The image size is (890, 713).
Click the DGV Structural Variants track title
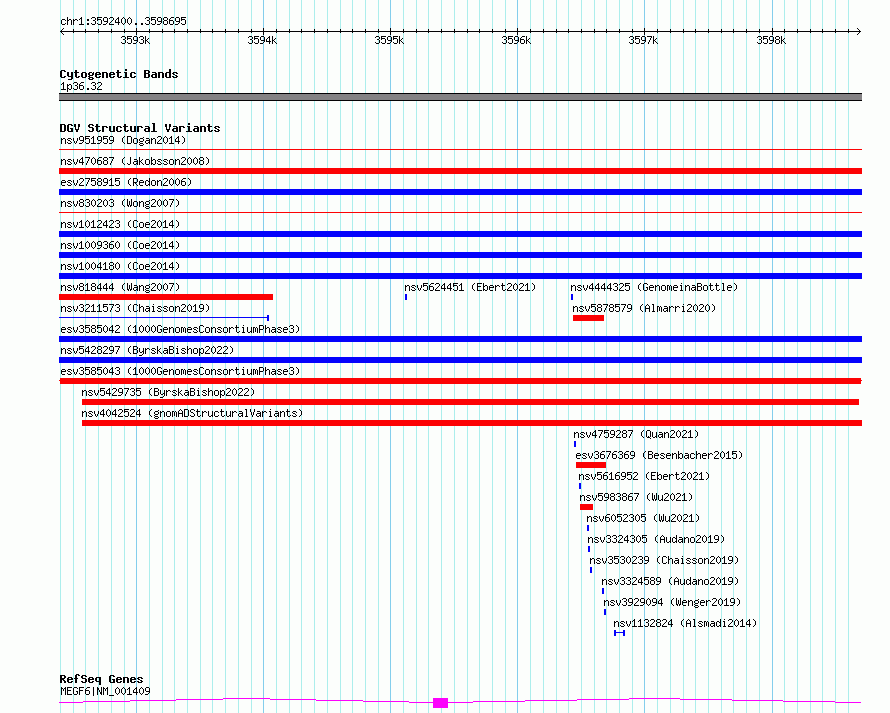click(x=140, y=128)
